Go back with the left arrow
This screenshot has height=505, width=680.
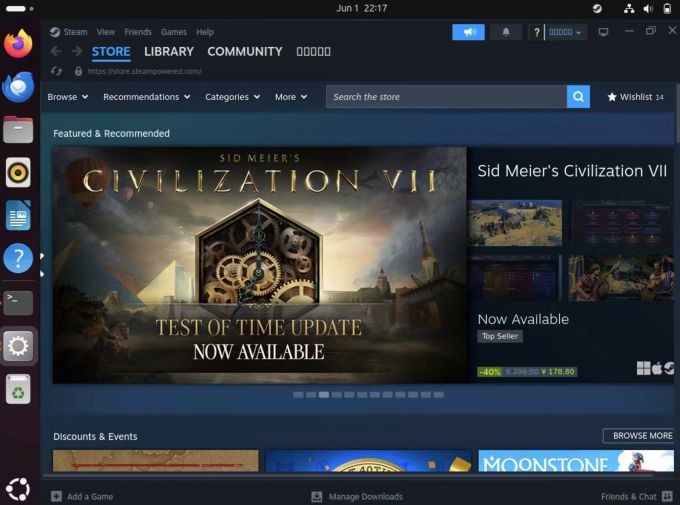[56, 51]
